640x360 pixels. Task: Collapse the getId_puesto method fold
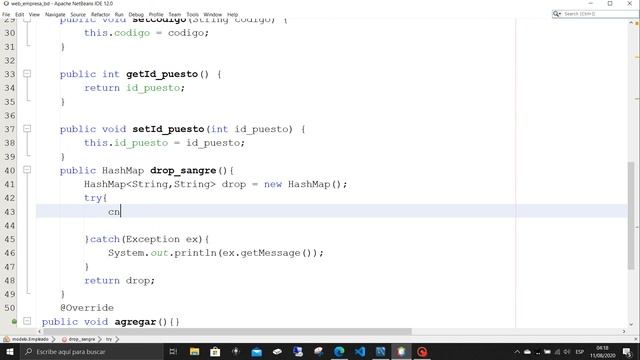pos(27,74)
